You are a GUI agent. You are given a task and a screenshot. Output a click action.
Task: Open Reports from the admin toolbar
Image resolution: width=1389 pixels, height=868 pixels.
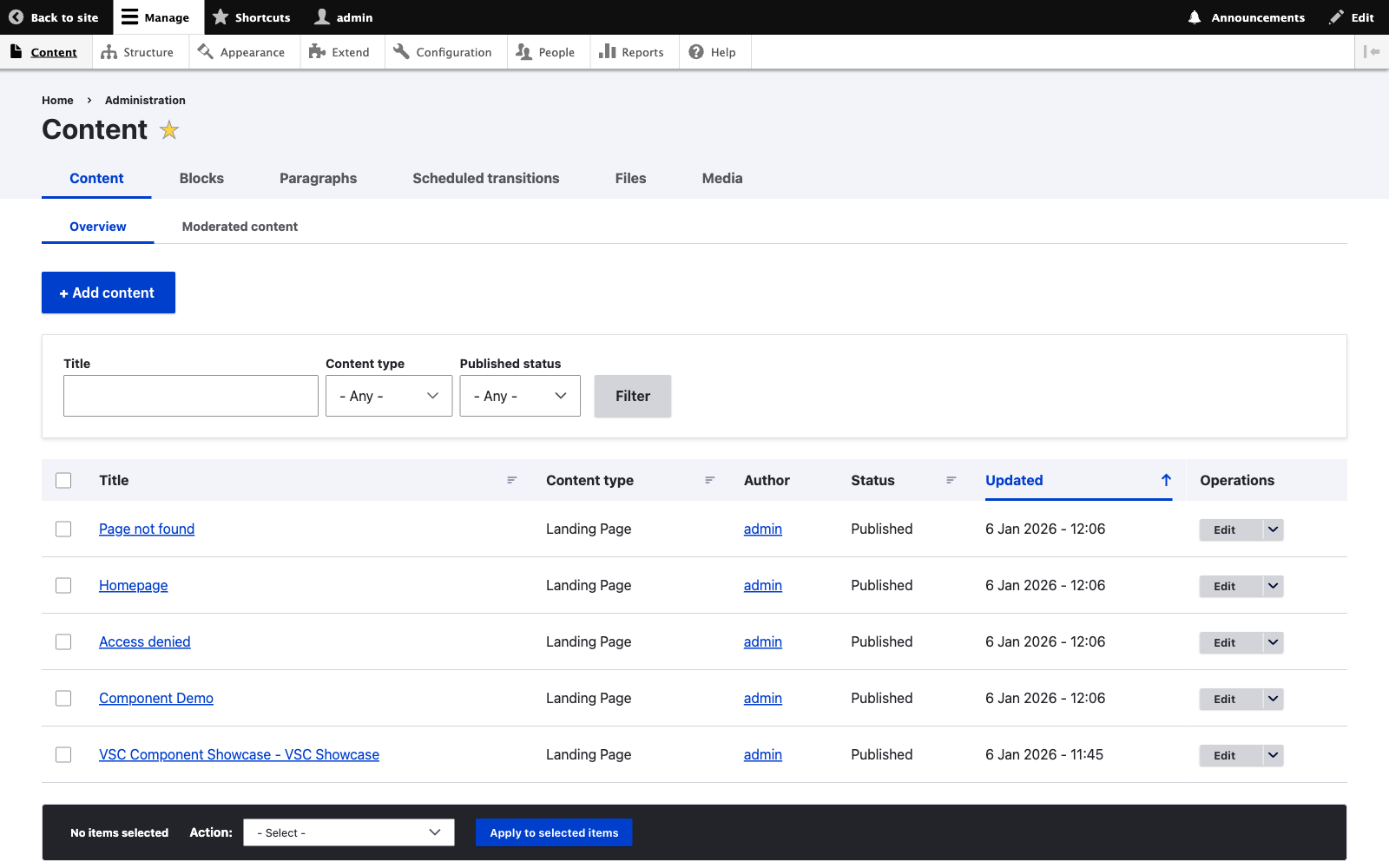click(x=634, y=51)
